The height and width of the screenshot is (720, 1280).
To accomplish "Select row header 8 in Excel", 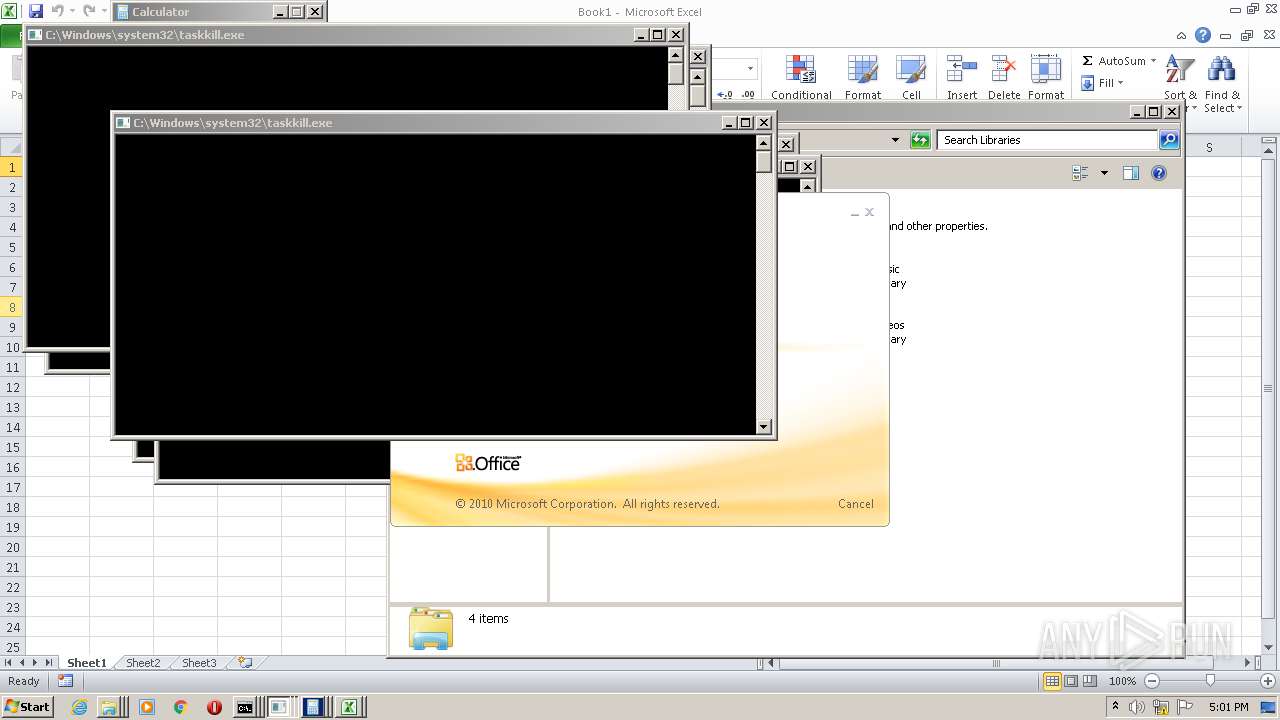I will tap(12, 307).
